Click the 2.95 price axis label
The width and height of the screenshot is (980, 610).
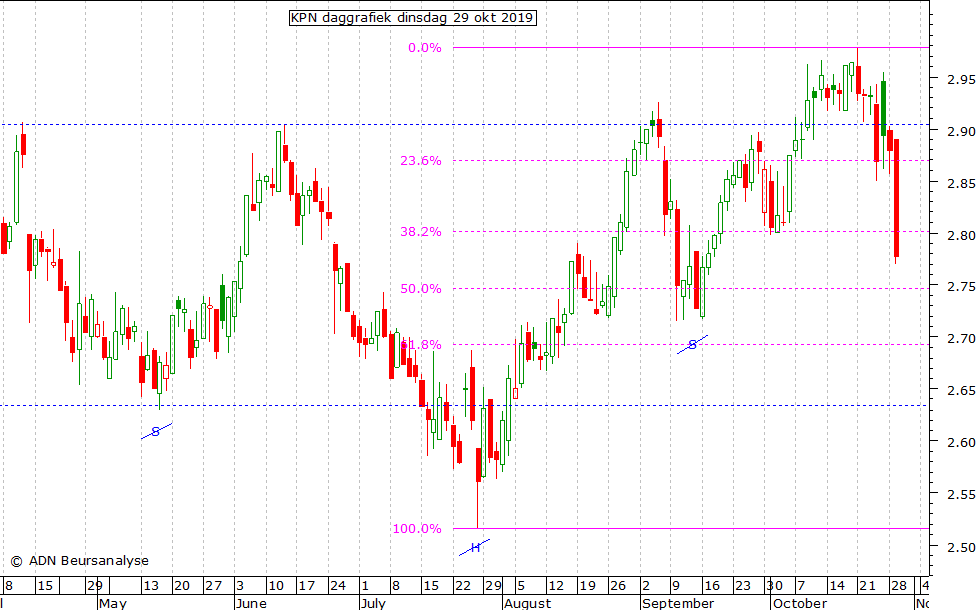coord(961,79)
